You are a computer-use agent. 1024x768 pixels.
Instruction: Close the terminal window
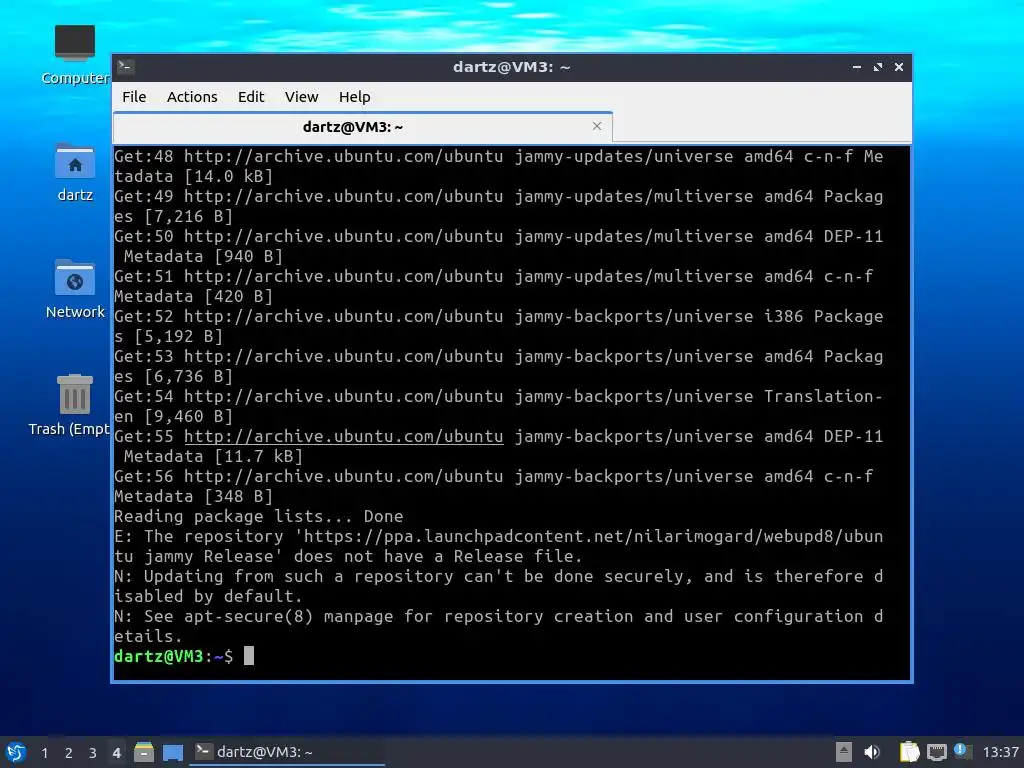tap(899, 67)
